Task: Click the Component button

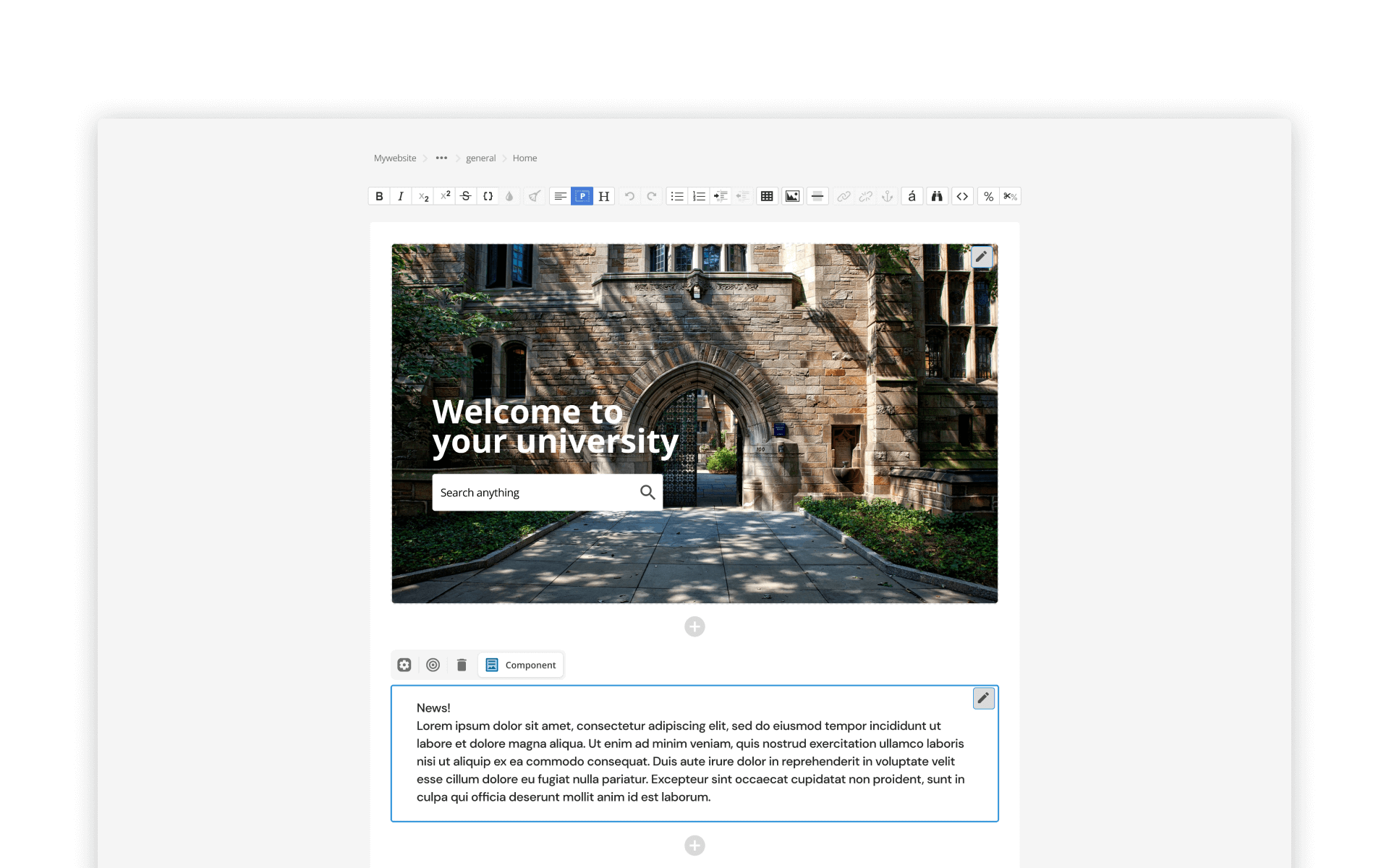Action: point(520,665)
